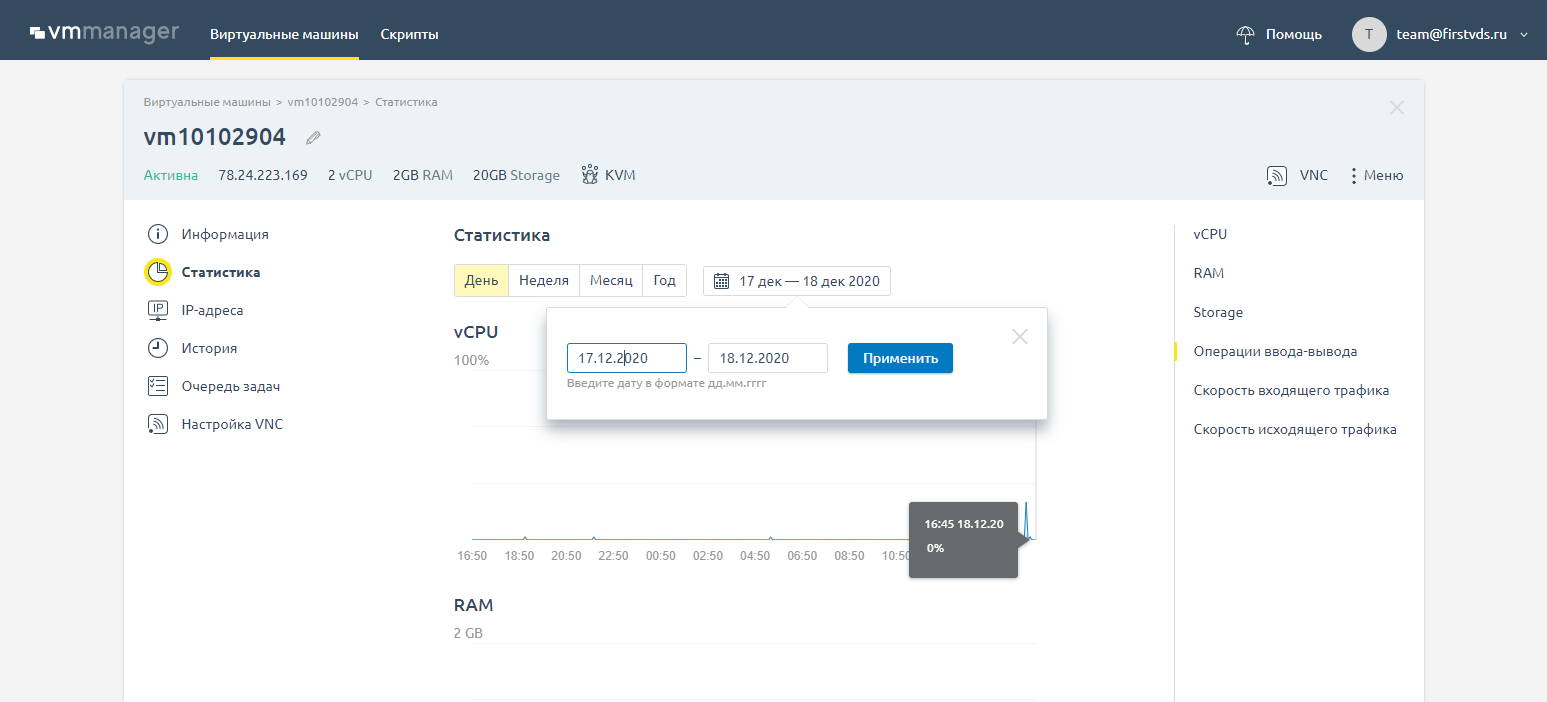The width and height of the screenshot is (1547, 702).
Task: Open the Виртуальные машины top tab
Action: pyautogui.click(x=284, y=34)
